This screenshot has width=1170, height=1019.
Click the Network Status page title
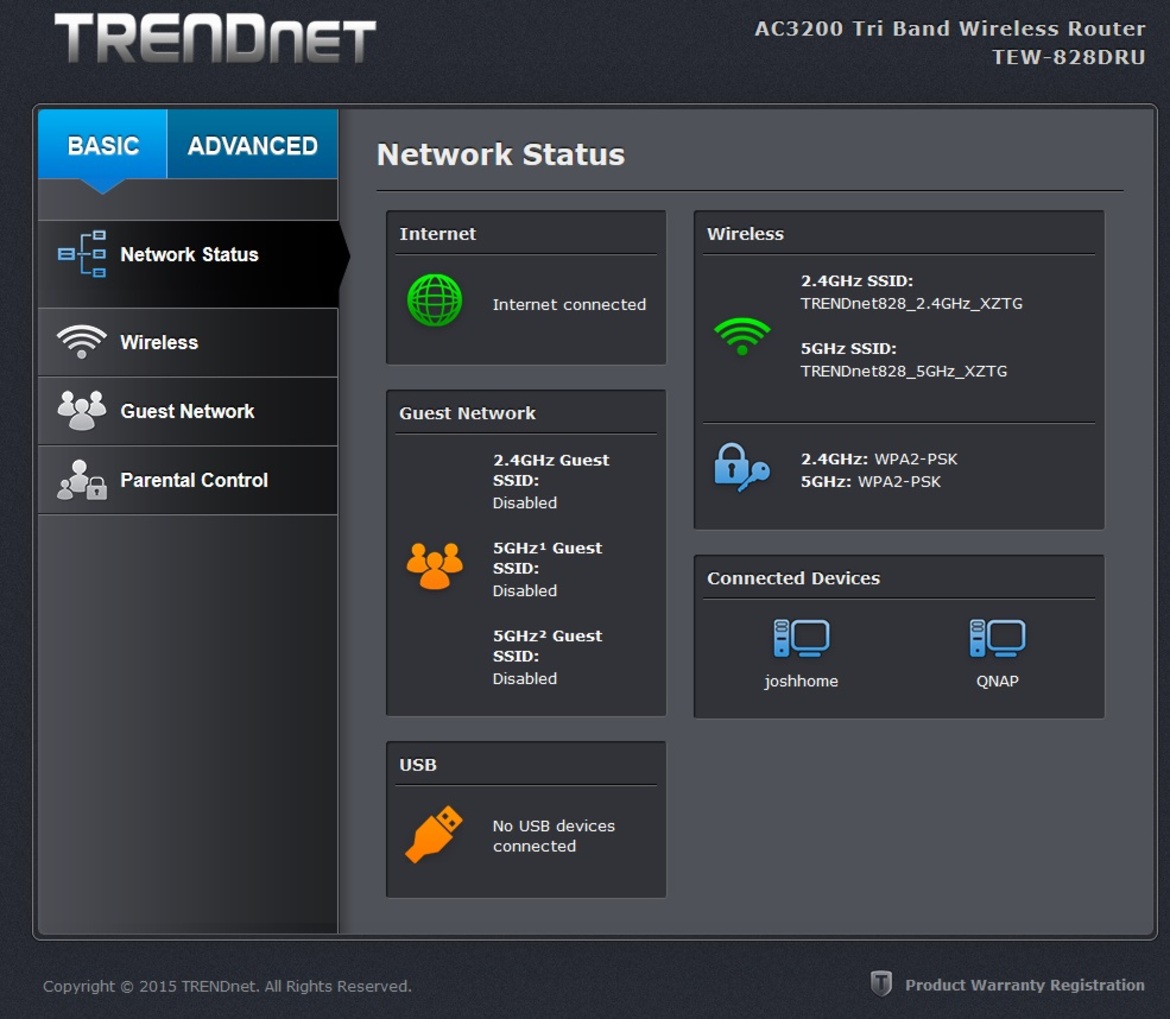pos(501,154)
